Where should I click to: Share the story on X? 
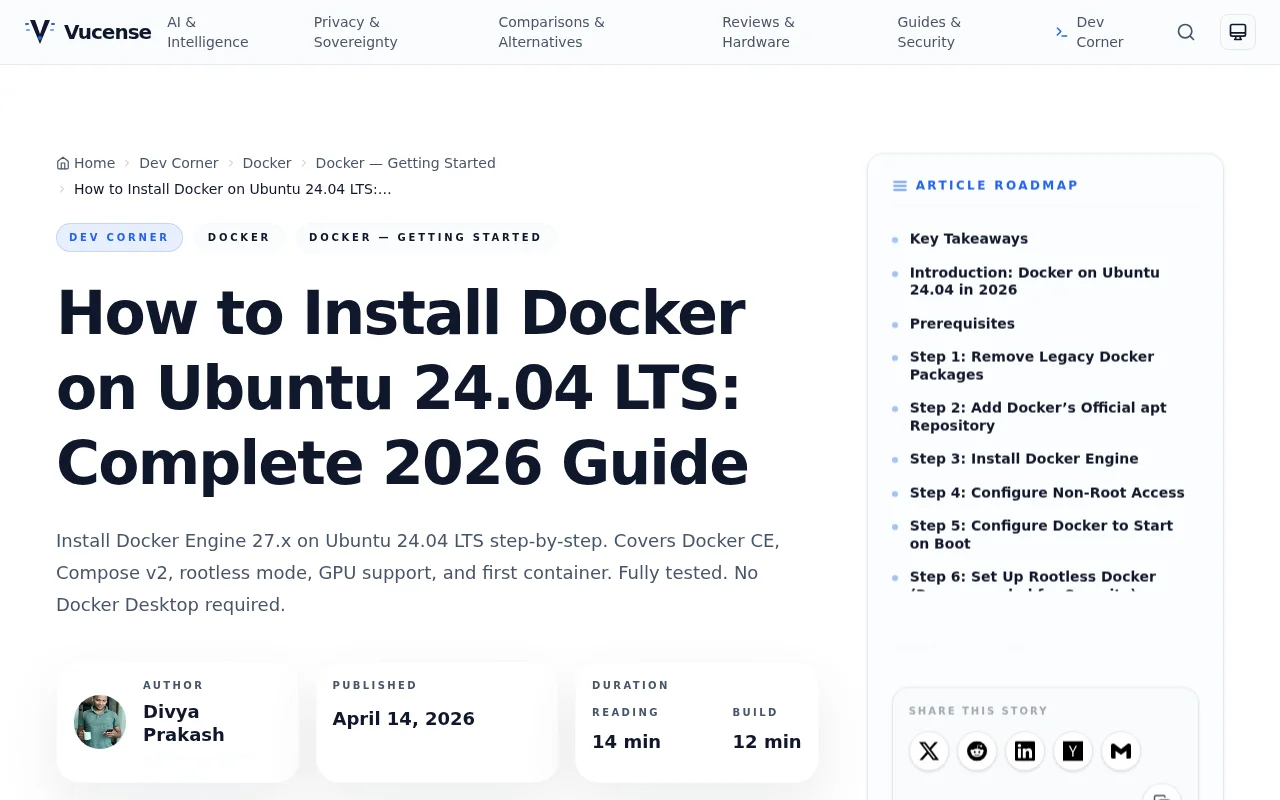(x=929, y=751)
